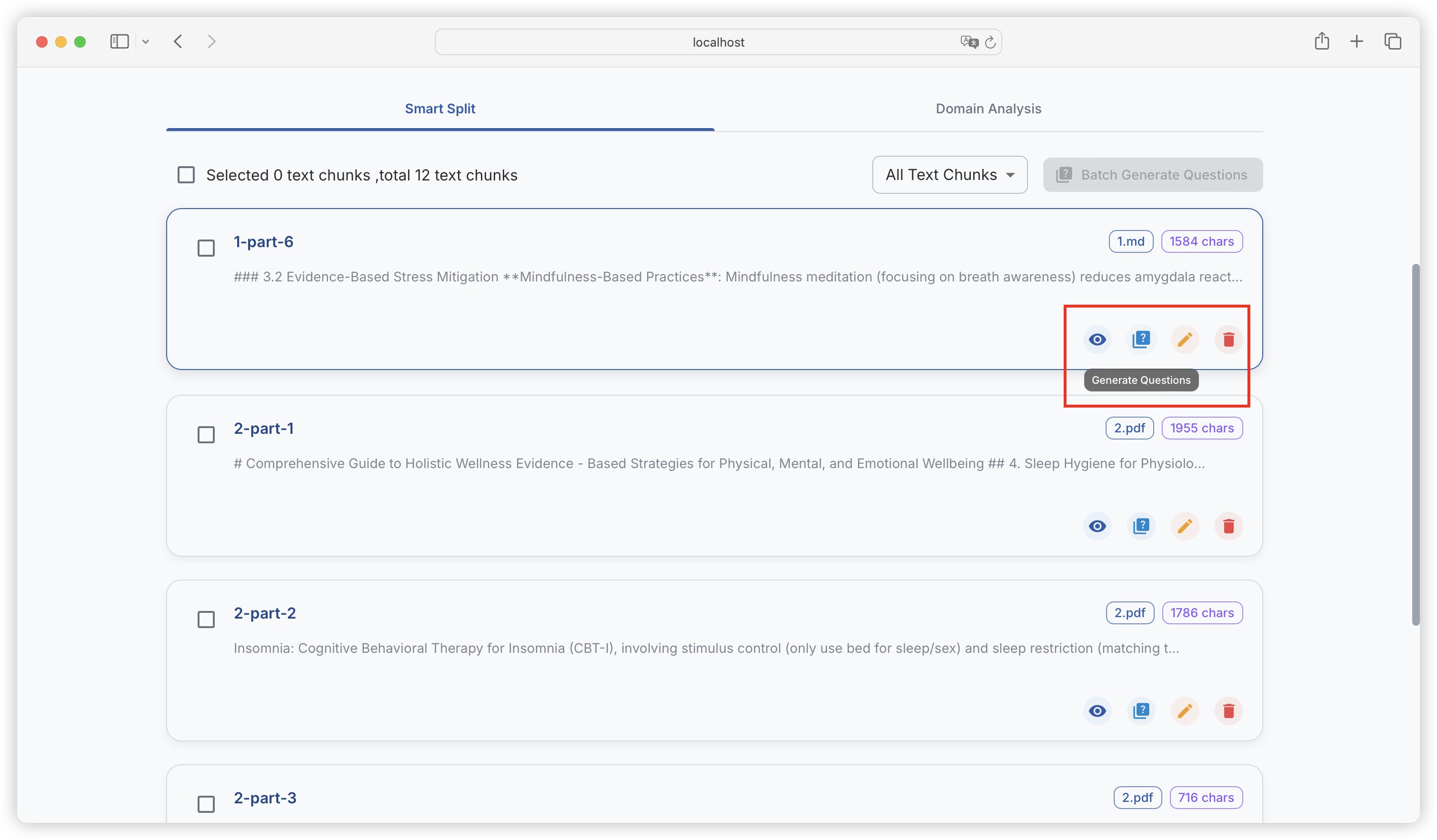Image resolution: width=1437 pixels, height=840 pixels.
Task: Open the 2-part-1 chunk title
Action: pyautogui.click(x=263, y=428)
